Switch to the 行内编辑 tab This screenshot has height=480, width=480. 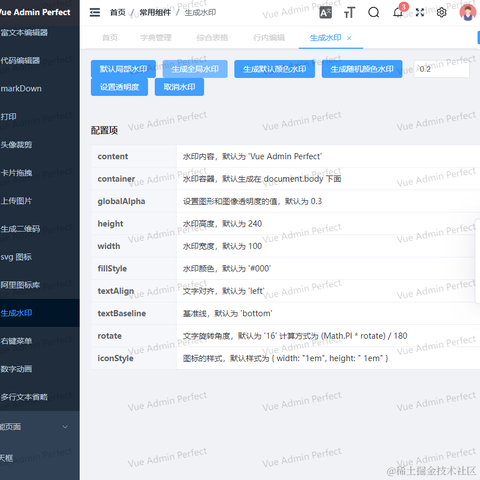(x=269, y=38)
